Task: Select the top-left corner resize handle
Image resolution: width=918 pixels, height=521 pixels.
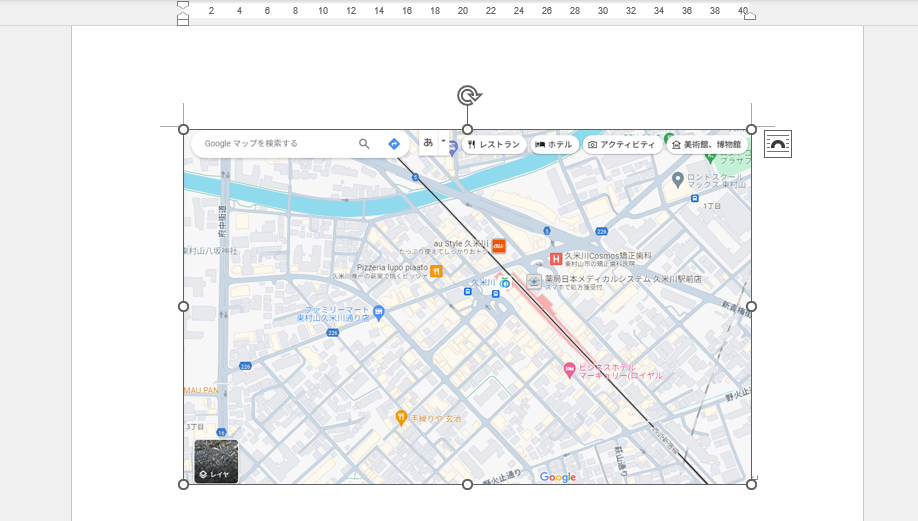Action: pos(183,129)
